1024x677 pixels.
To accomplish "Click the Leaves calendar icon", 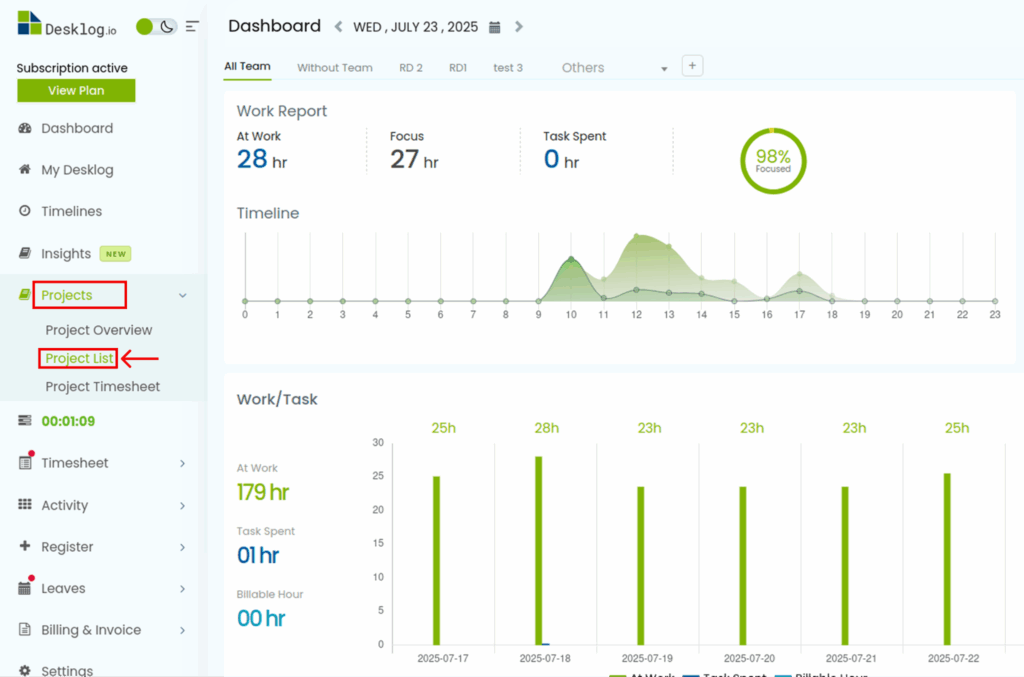I will [x=25, y=588].
